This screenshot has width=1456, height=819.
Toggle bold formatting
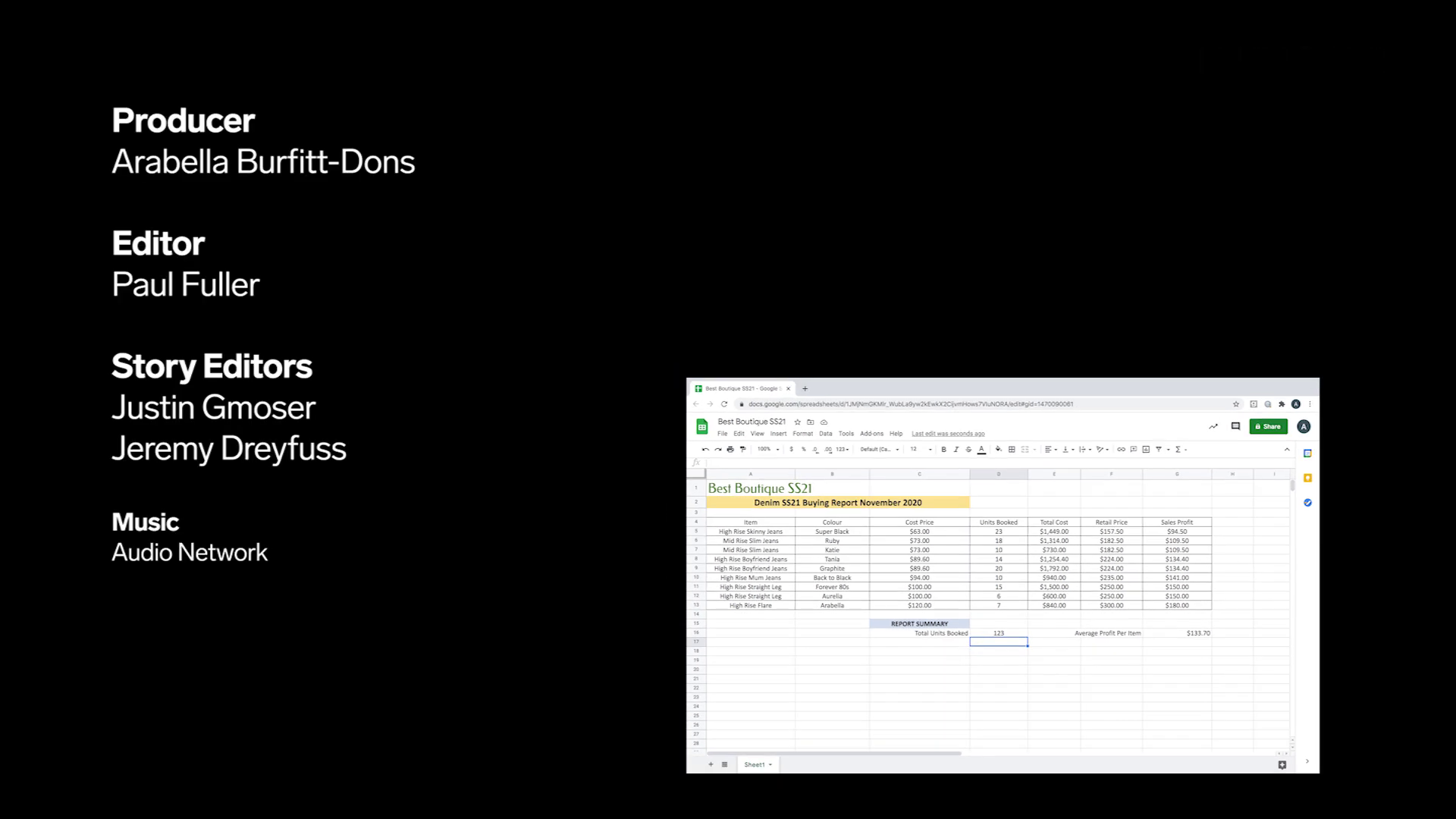(943, 450)
